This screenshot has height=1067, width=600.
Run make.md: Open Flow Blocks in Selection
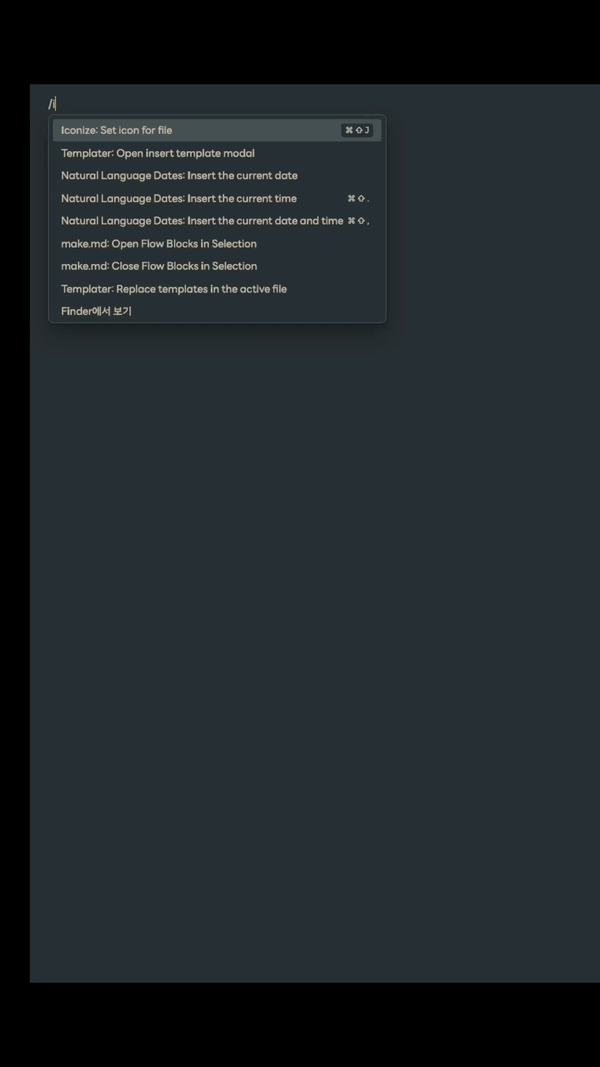(x=217, y=244)
